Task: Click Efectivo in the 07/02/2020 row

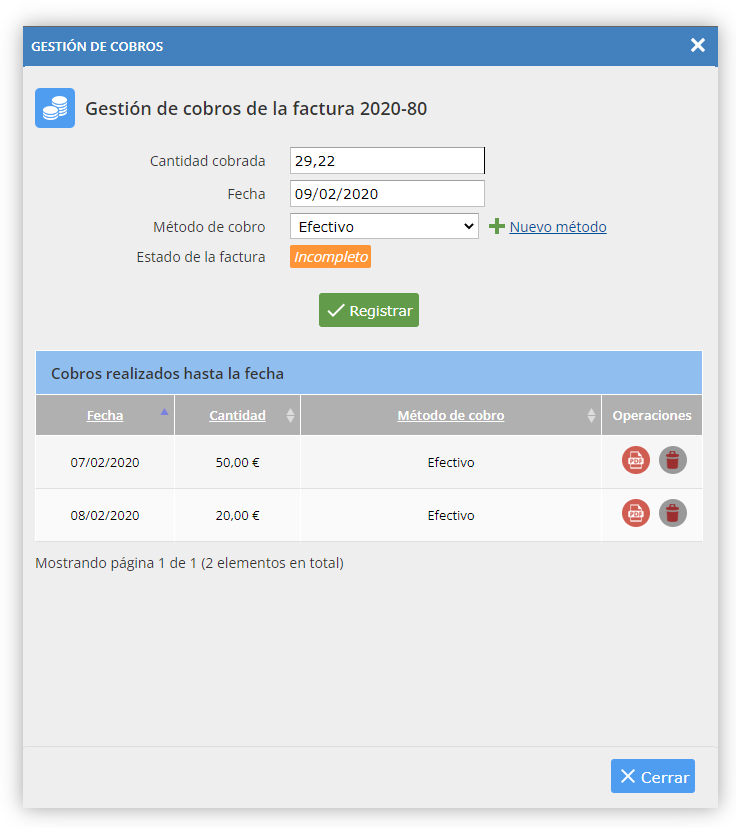Action: (451, 463)
